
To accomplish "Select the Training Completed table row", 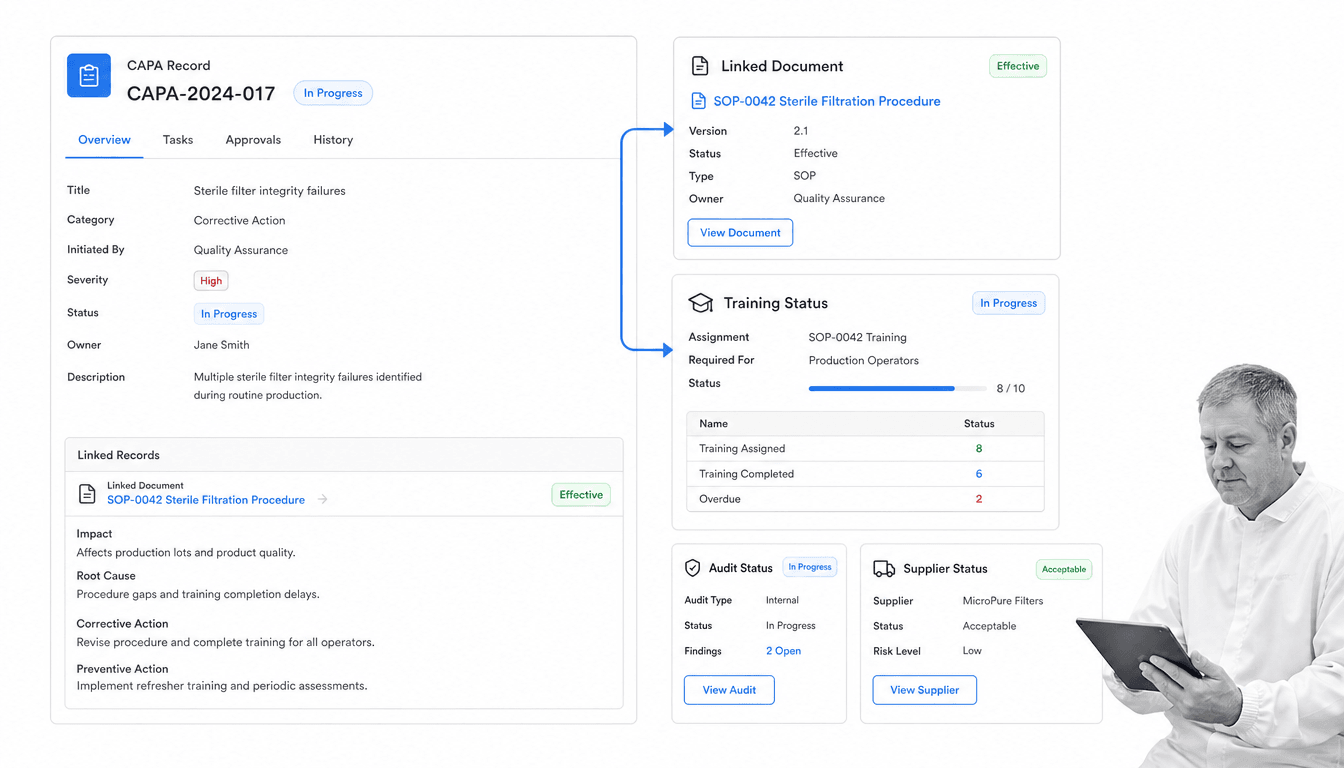I will pos(865,474).
